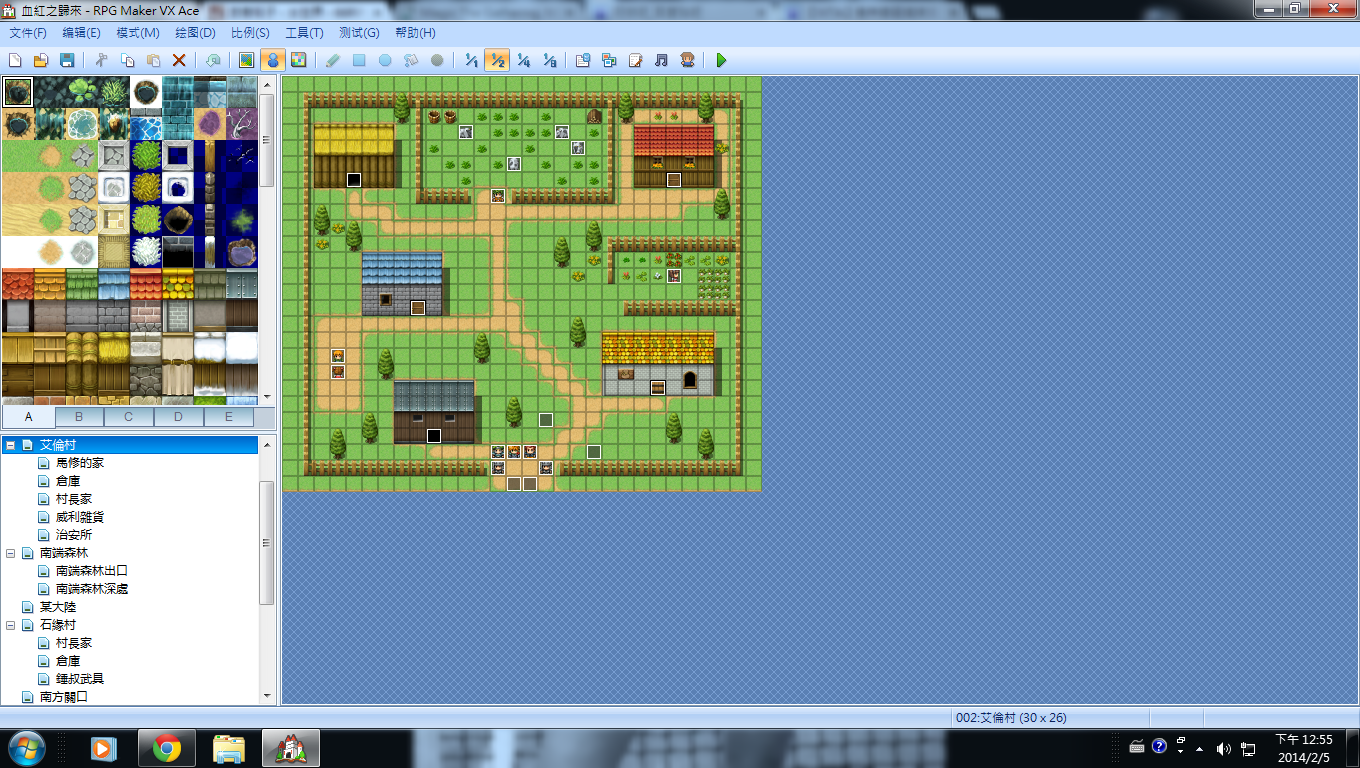Image resolution: width=1360 pixels, height=768 pixels.
Task: Open the Script Editor icon
Action: click(x=635, y=60)
